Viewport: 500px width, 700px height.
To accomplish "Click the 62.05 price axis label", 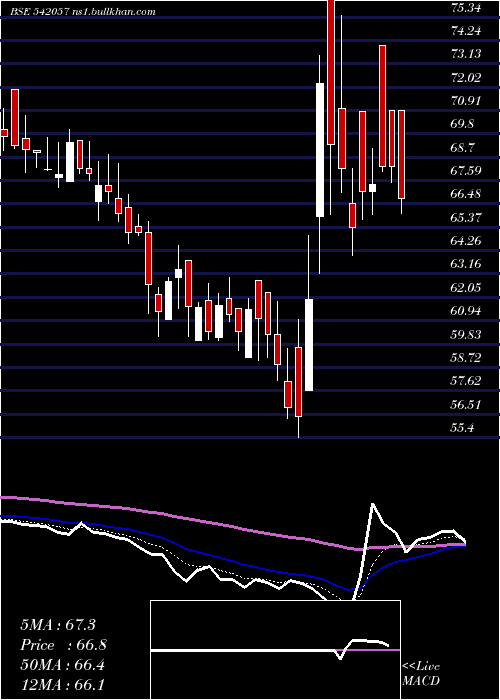I will [466, 288].
